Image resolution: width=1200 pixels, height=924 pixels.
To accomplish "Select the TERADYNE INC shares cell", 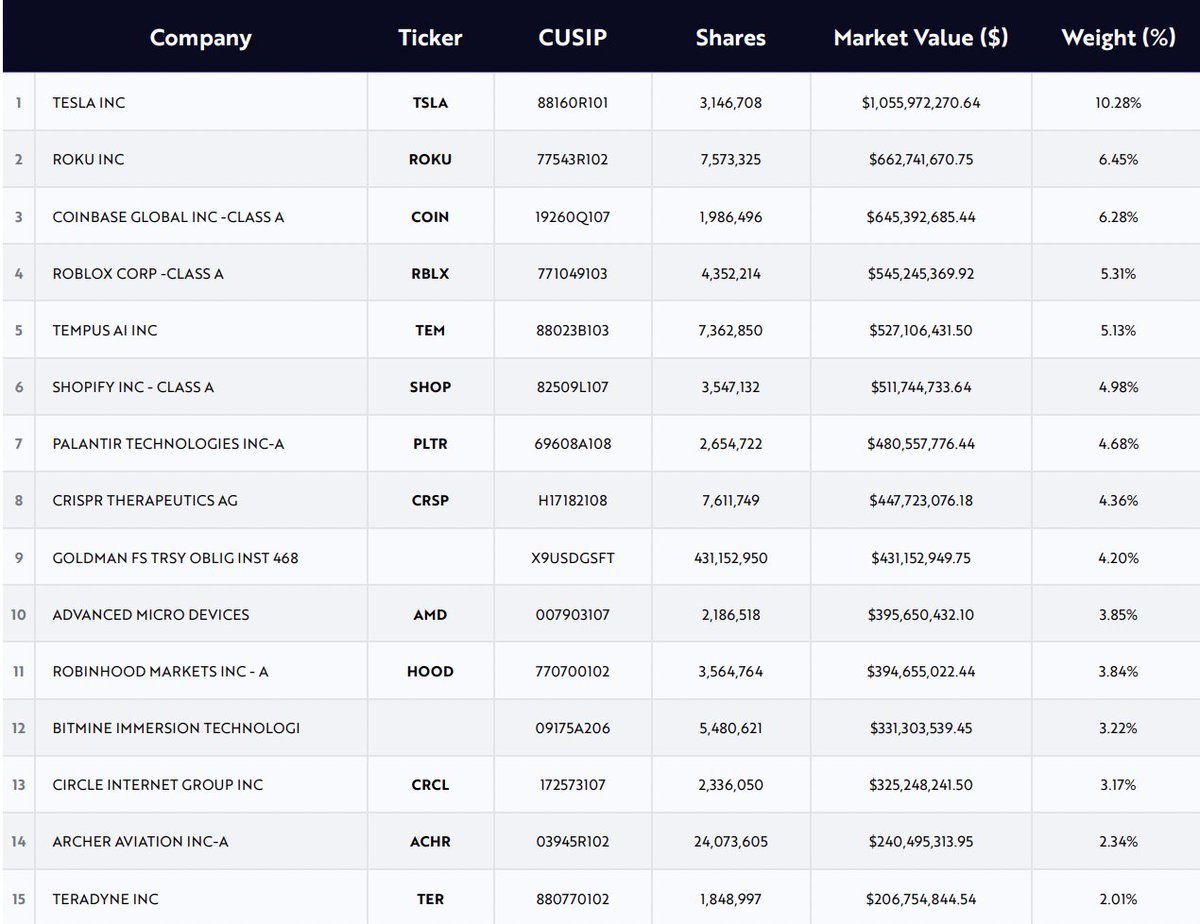I will pos(731,898).
